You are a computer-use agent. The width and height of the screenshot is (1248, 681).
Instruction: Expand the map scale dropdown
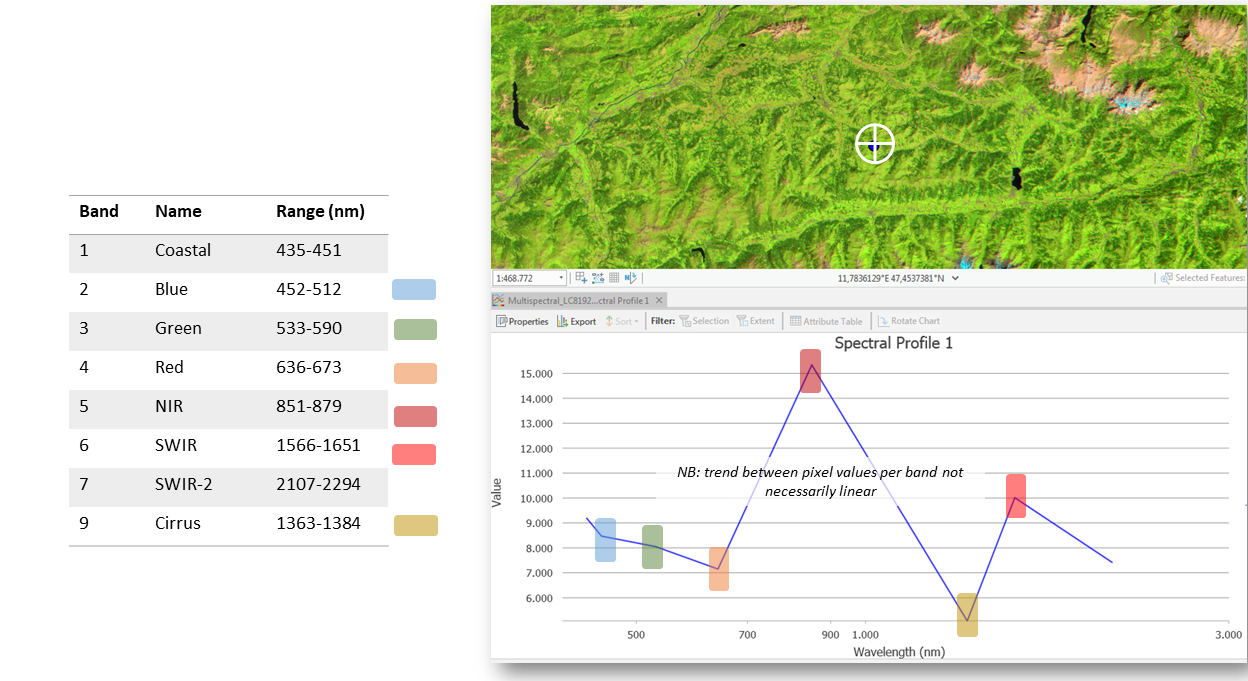click(561, 278)
